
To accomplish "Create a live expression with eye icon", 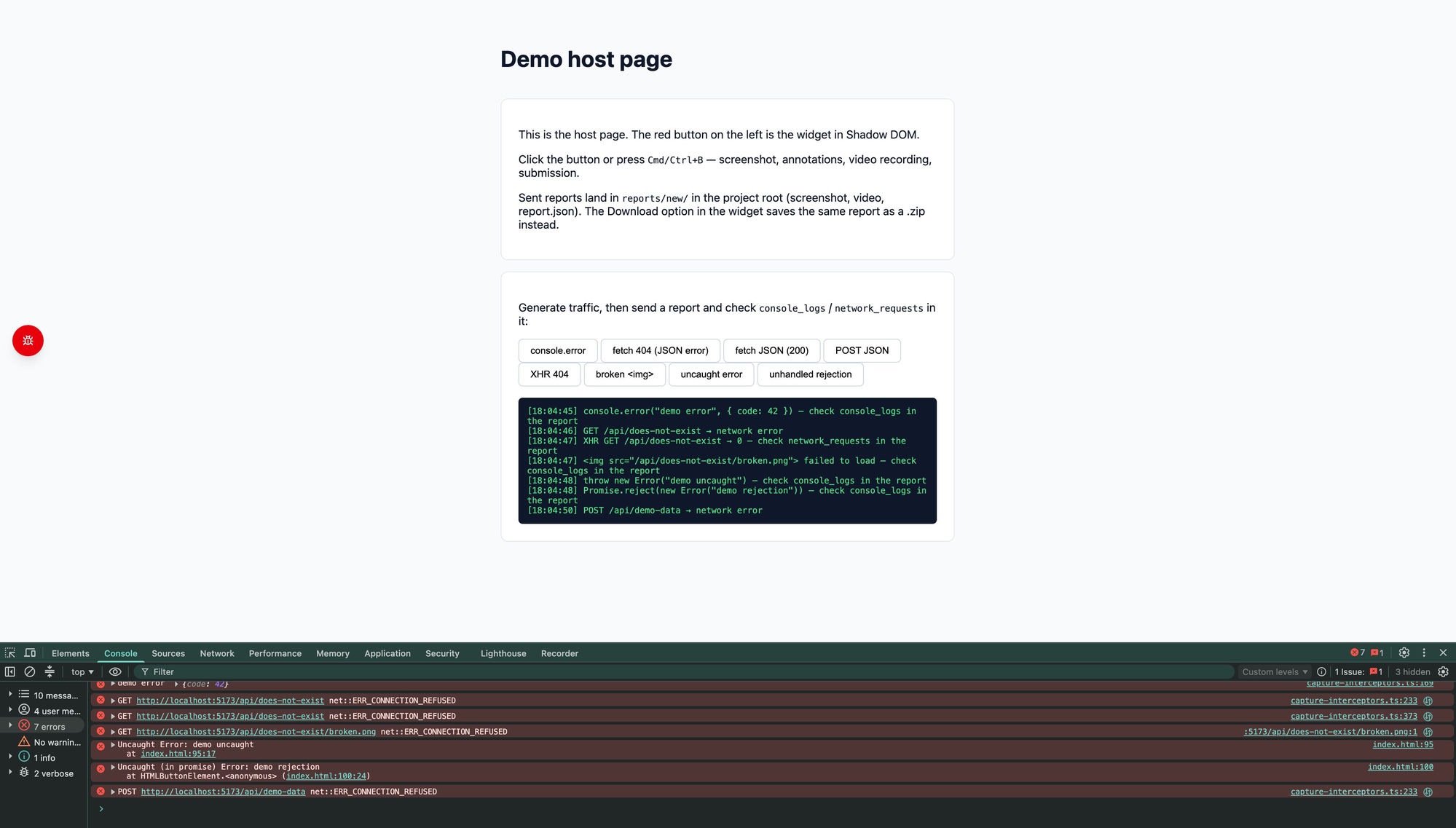I will tap(115, 671).
